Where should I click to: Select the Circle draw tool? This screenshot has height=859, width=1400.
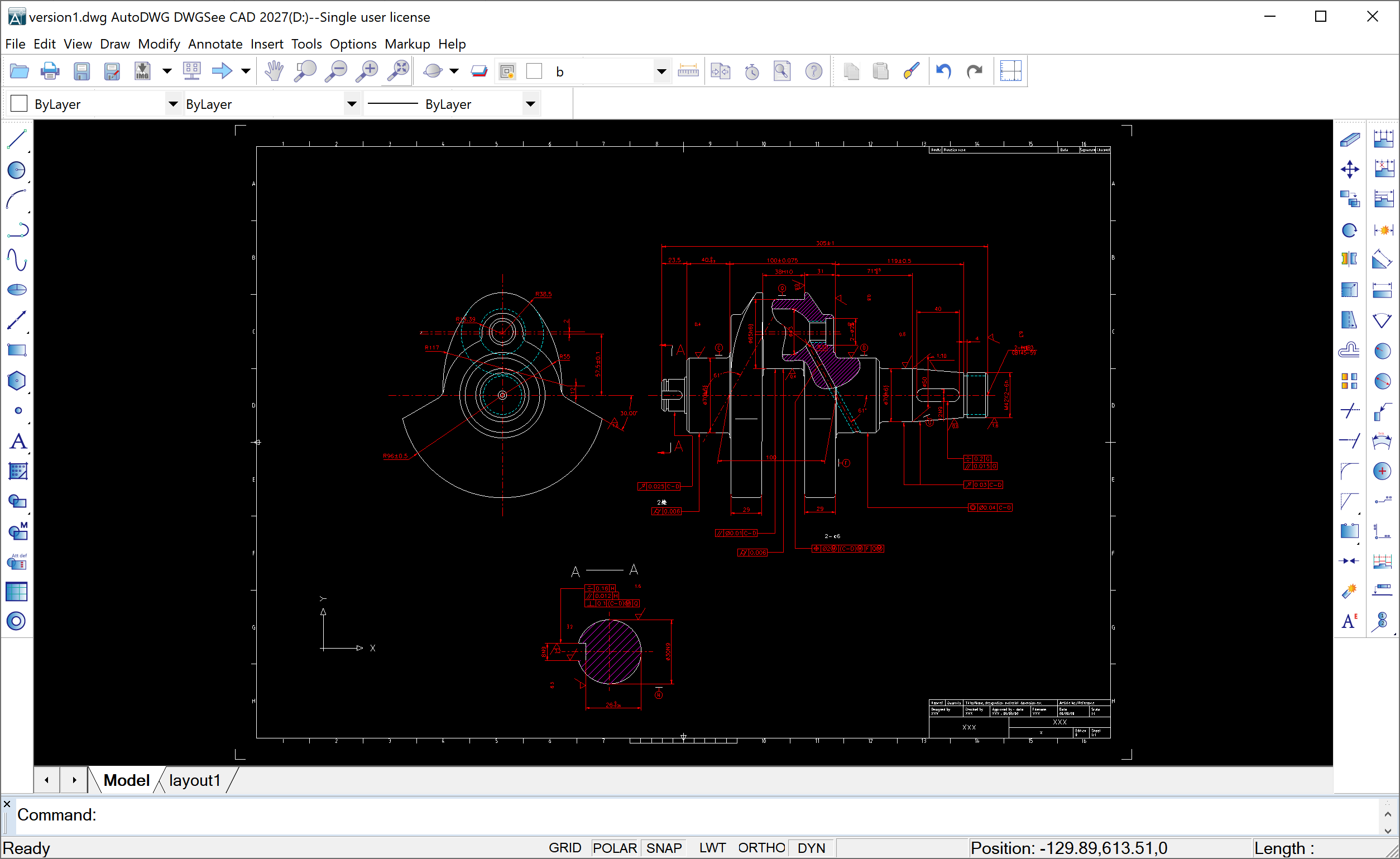point(17,170)
